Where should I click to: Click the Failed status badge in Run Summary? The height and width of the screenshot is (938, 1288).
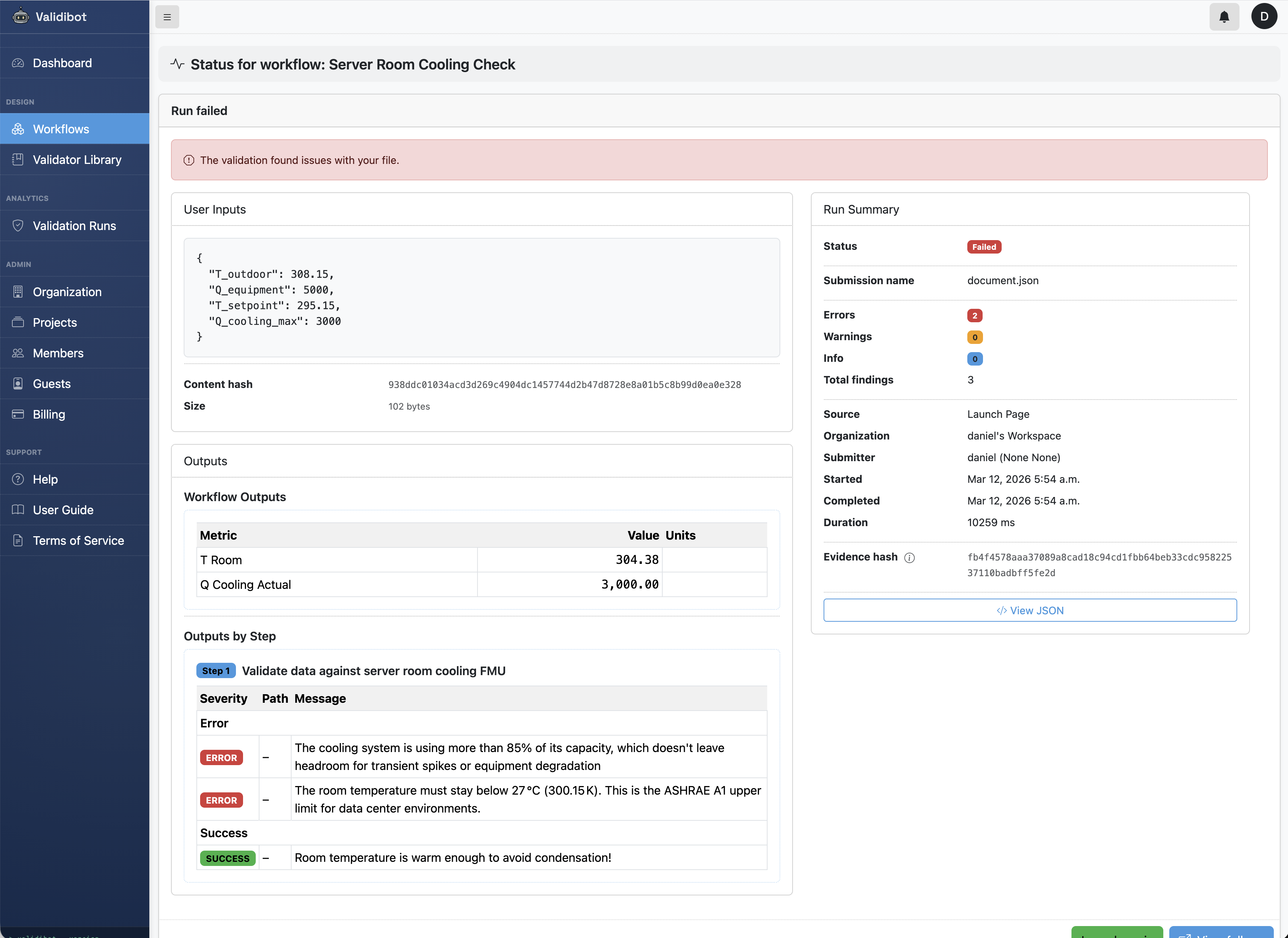984,246
